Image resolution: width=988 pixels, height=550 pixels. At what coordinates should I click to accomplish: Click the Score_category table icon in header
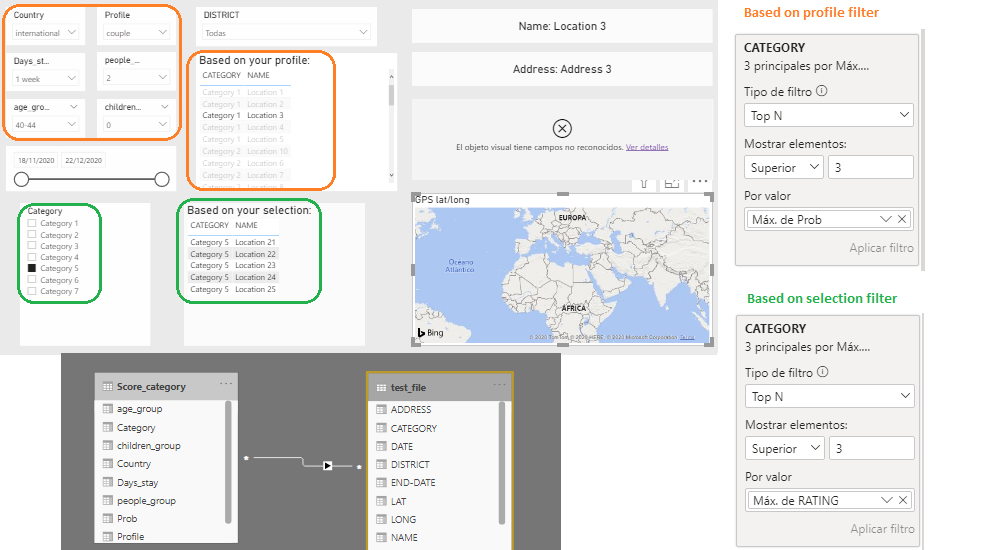coord(108,387)
